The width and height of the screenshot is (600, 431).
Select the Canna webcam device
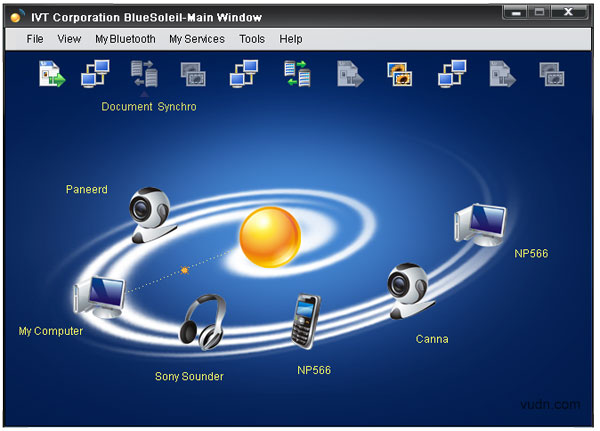point(410,291)
